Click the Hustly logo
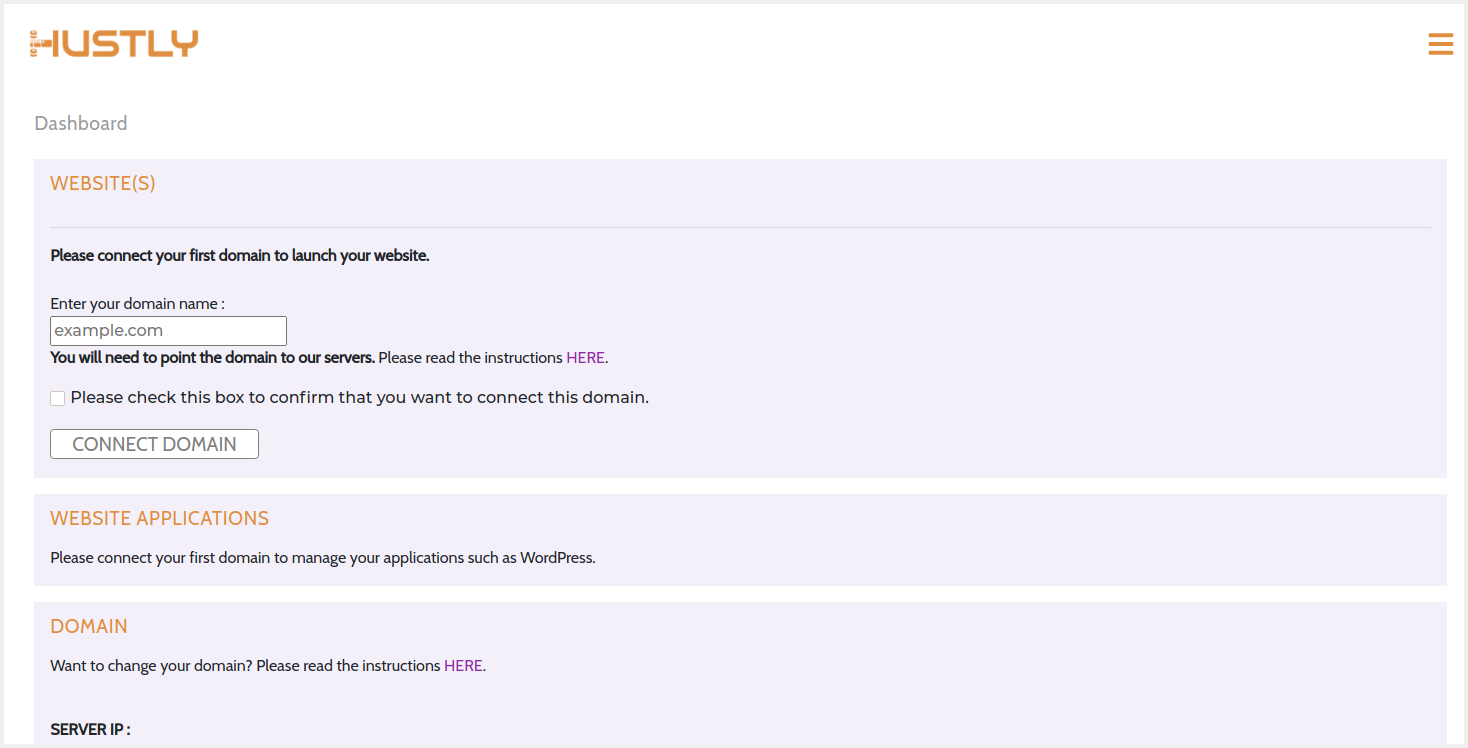Viewport: 1468px width, 748px height. tap(114, 43)
